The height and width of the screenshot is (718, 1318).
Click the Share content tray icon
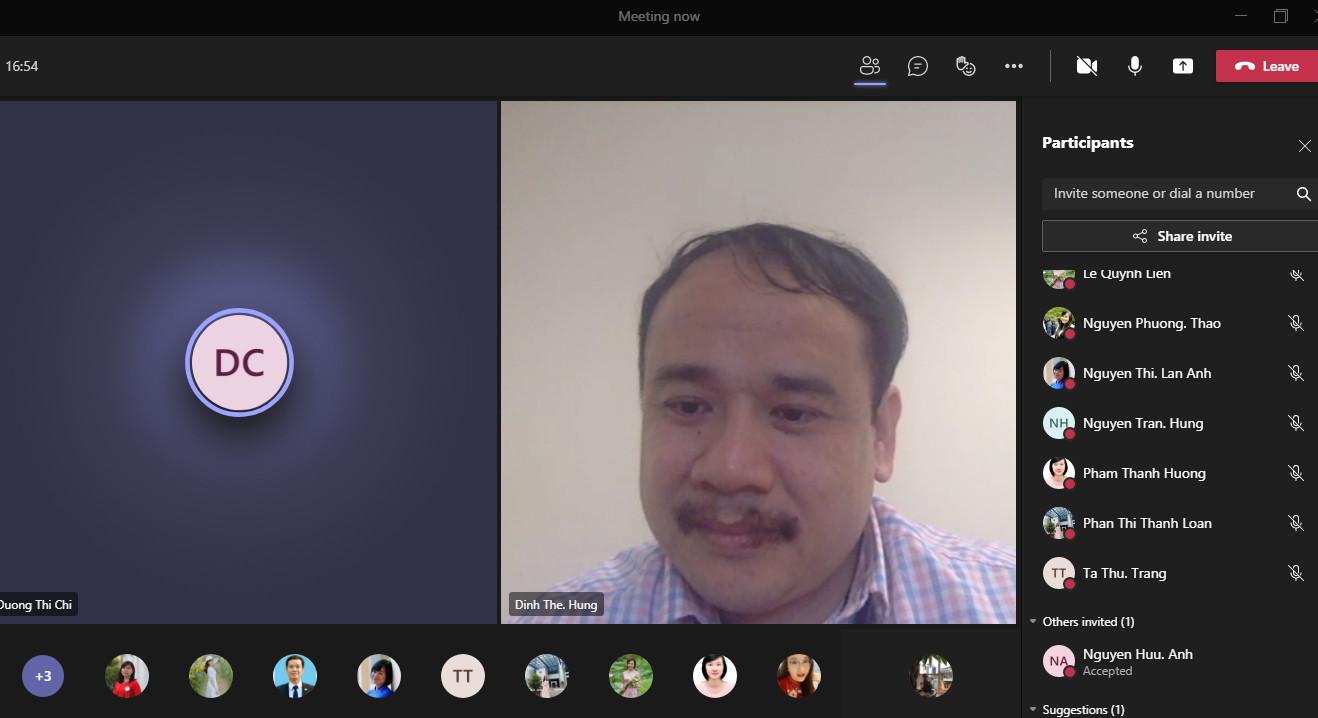[1183, 66]
